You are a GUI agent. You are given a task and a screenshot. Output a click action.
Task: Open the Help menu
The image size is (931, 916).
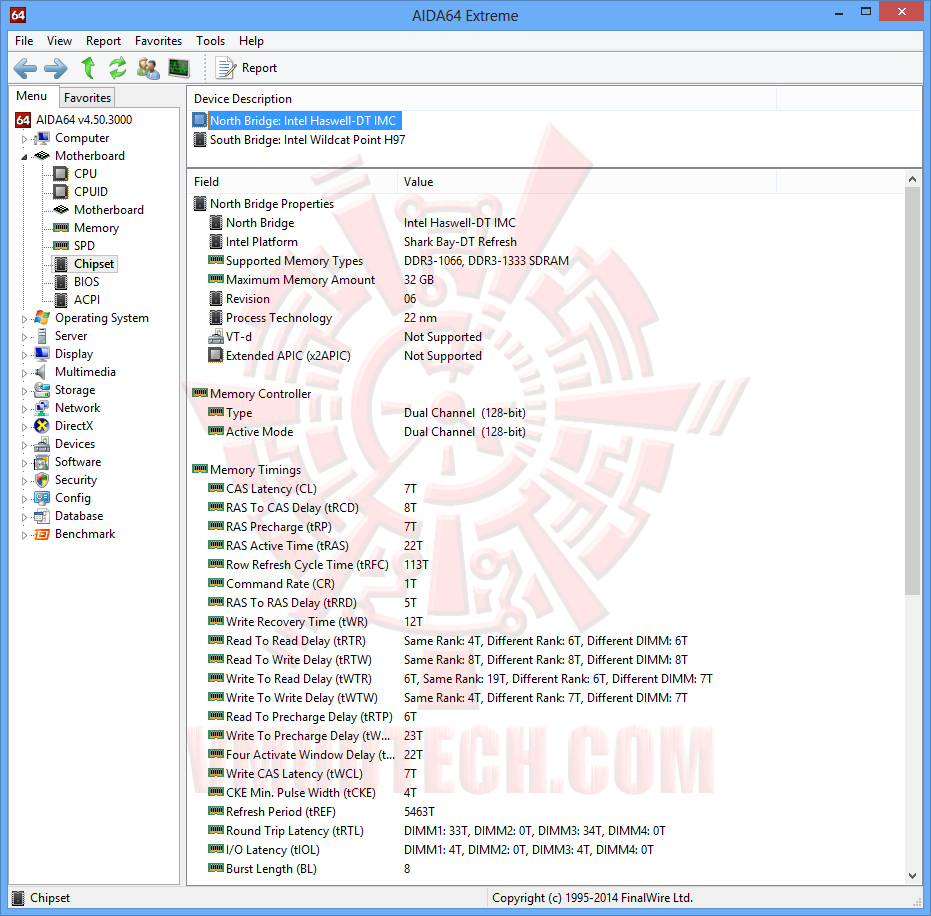point(251,41)
